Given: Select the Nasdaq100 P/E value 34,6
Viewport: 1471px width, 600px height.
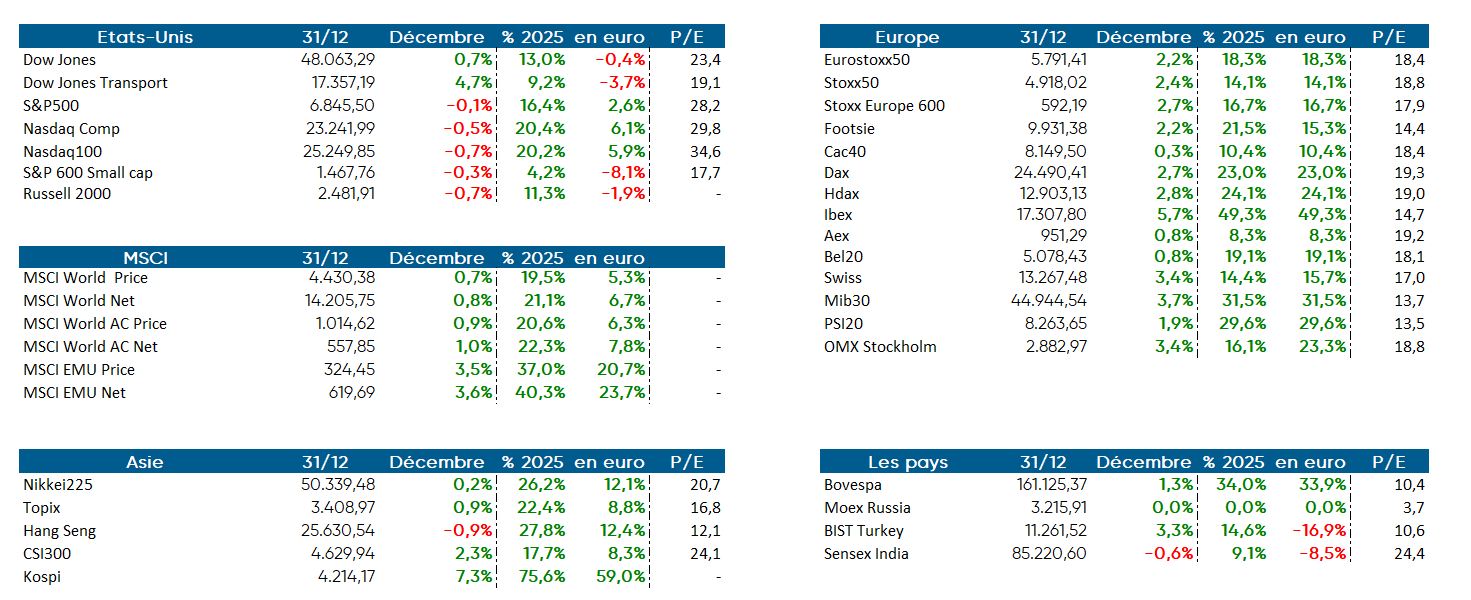Looking at the screenshot, I should click(705, 151).
